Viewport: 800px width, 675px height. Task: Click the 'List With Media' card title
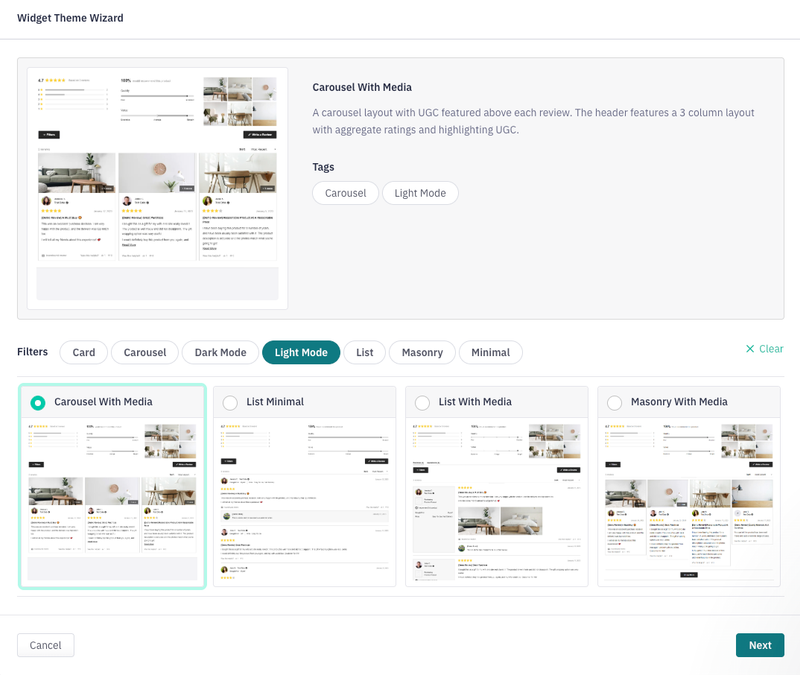tap(475, 402)
